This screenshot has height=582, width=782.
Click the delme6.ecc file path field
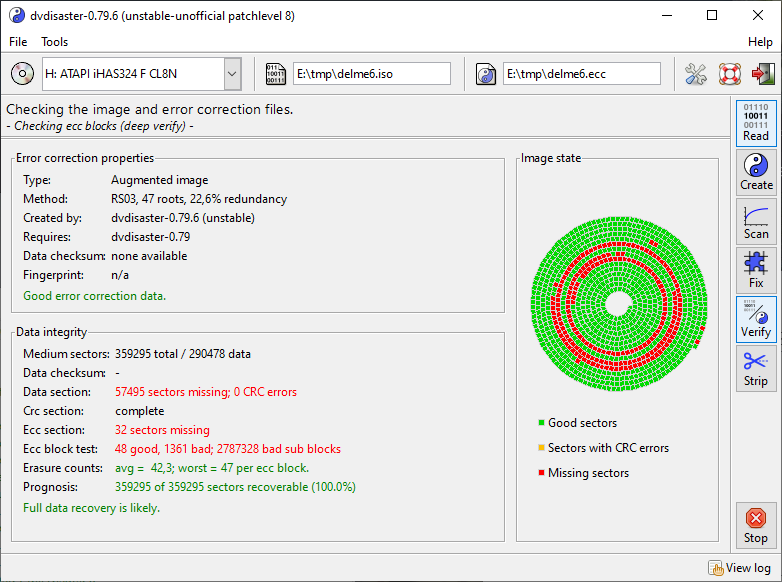click(x=581, y=74)
